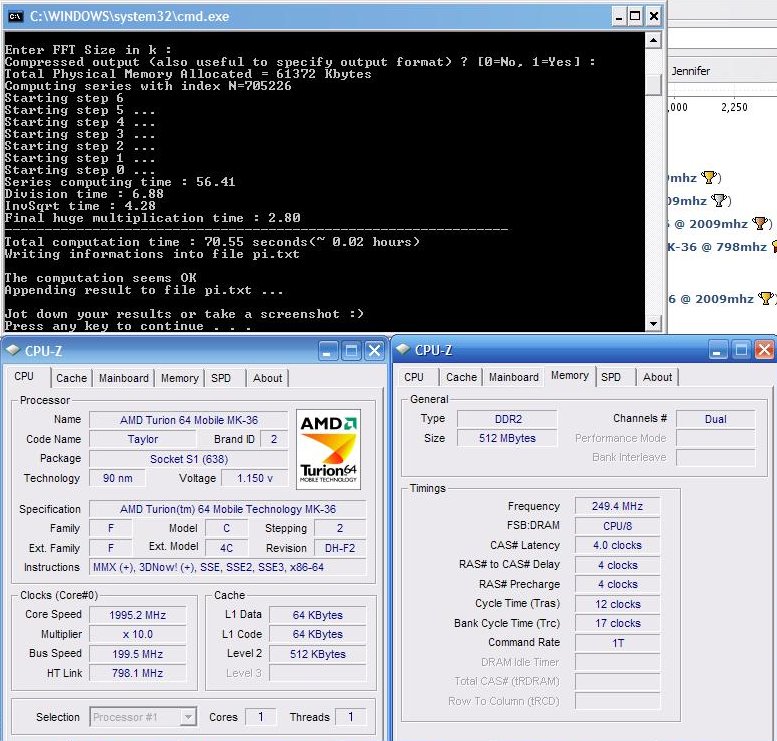Click the scroll down arrow in cmd window
The height and width of the screenshot is (741, 777).
(x=654, y=324)
